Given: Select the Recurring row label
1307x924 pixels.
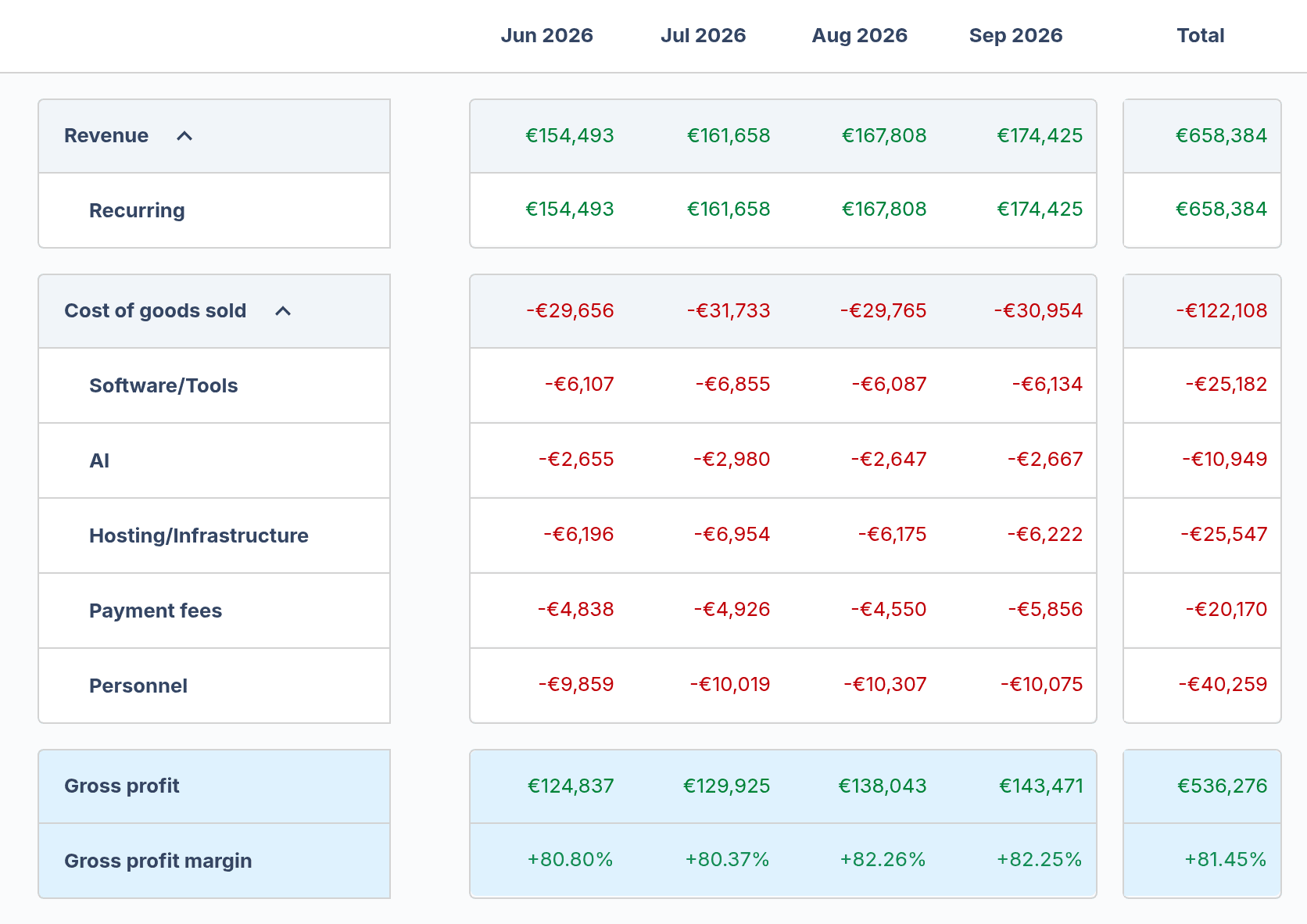Looking at the screenshot, I should [x=137, y=210].
